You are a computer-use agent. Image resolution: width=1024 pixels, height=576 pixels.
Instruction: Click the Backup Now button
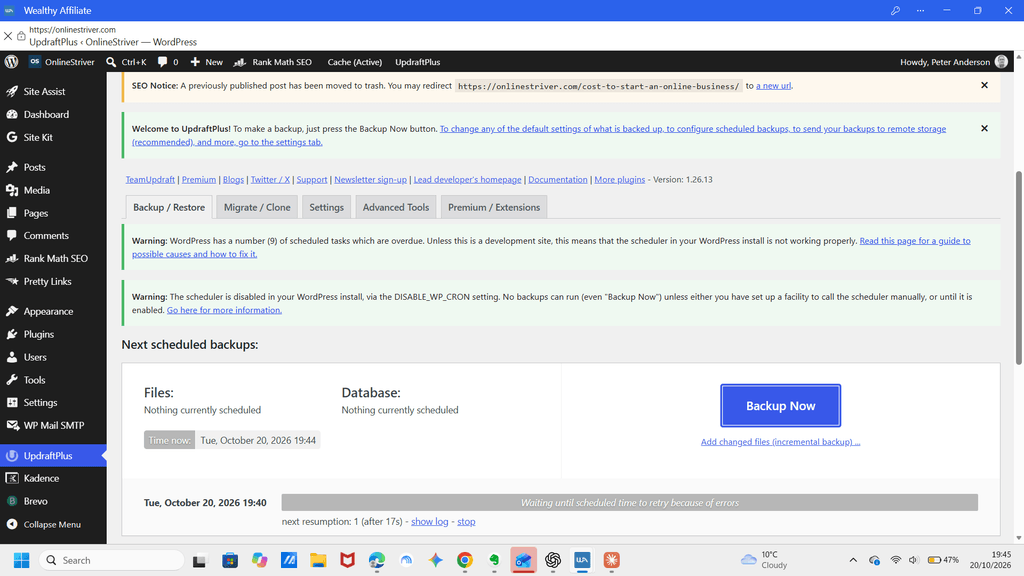point(780,406)
